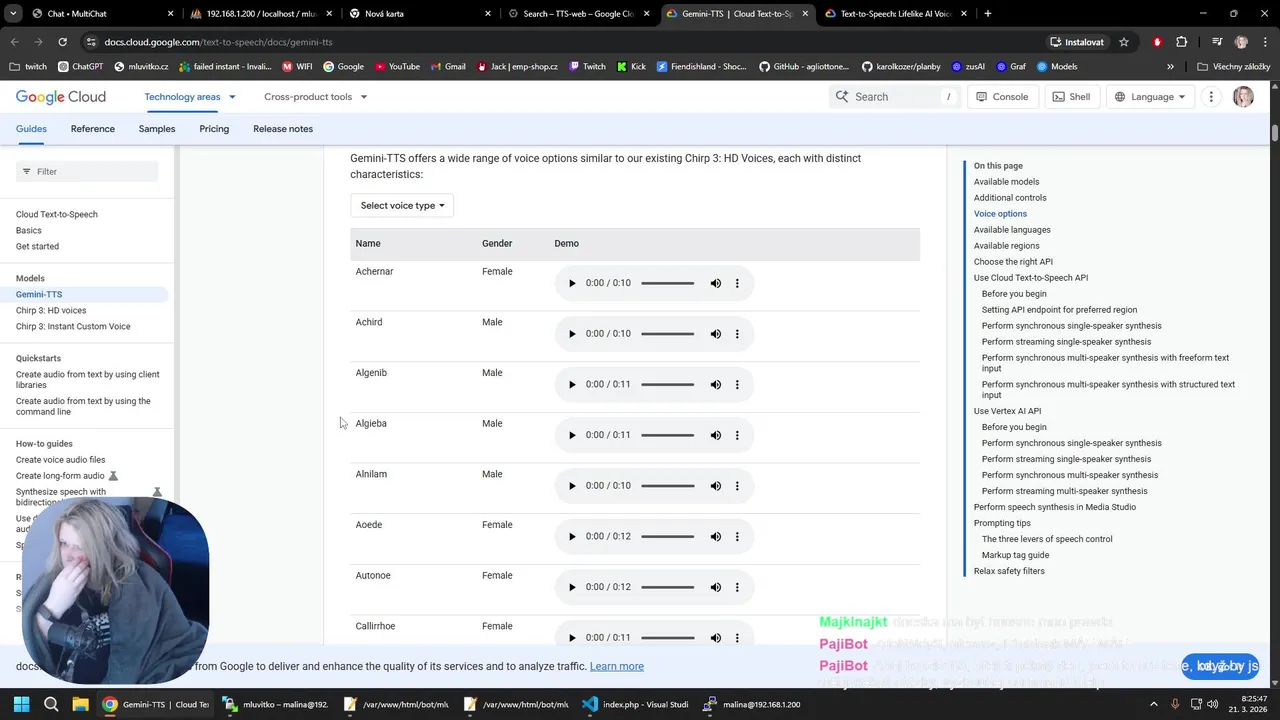
Task: Show hidden system tray icons
Action: coord(1153,704)
